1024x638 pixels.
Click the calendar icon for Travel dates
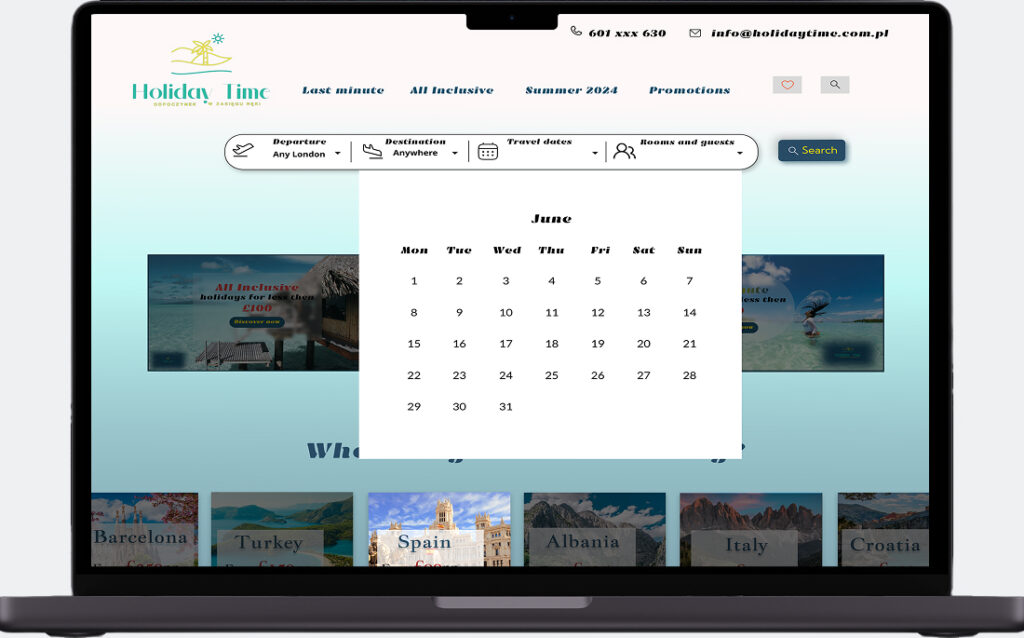click(x=487, y=152)
